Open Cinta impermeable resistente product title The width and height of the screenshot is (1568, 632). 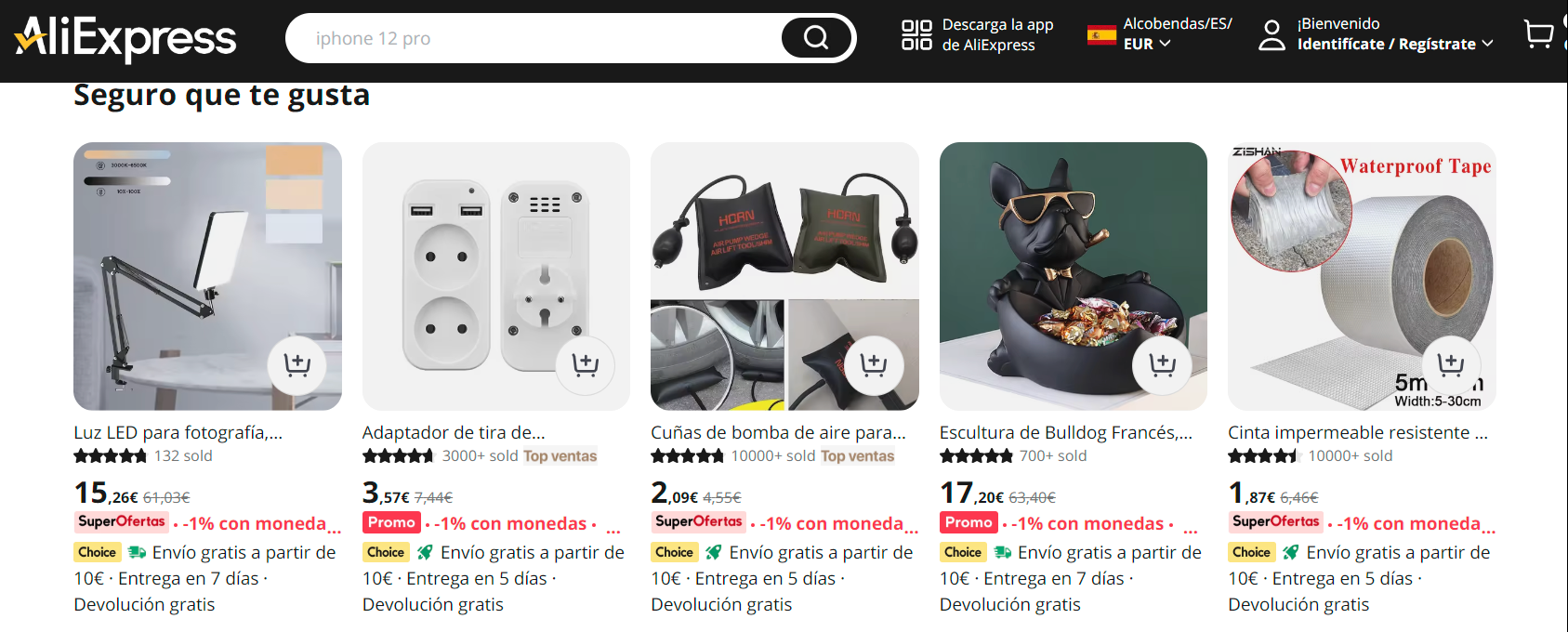tap(1358, 432)
